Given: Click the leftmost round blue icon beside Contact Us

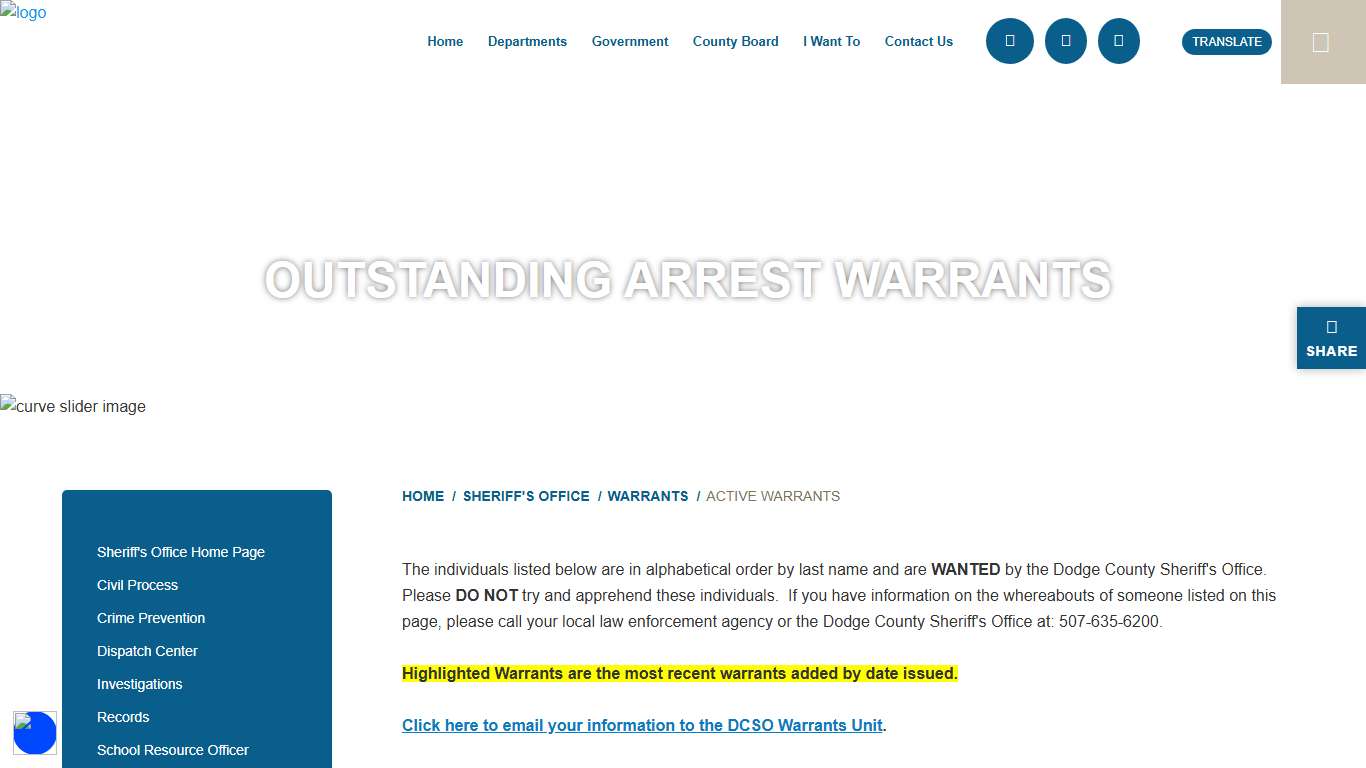Looking at the screenshot, I should point(1009,41).
